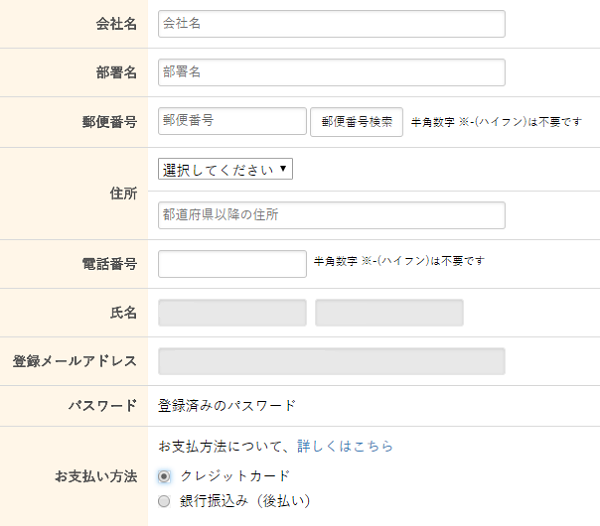Click the 都道府県以降の住所 address field
Image resolution: width=600 pixels, height=526 pixels.
pos(331,215)
